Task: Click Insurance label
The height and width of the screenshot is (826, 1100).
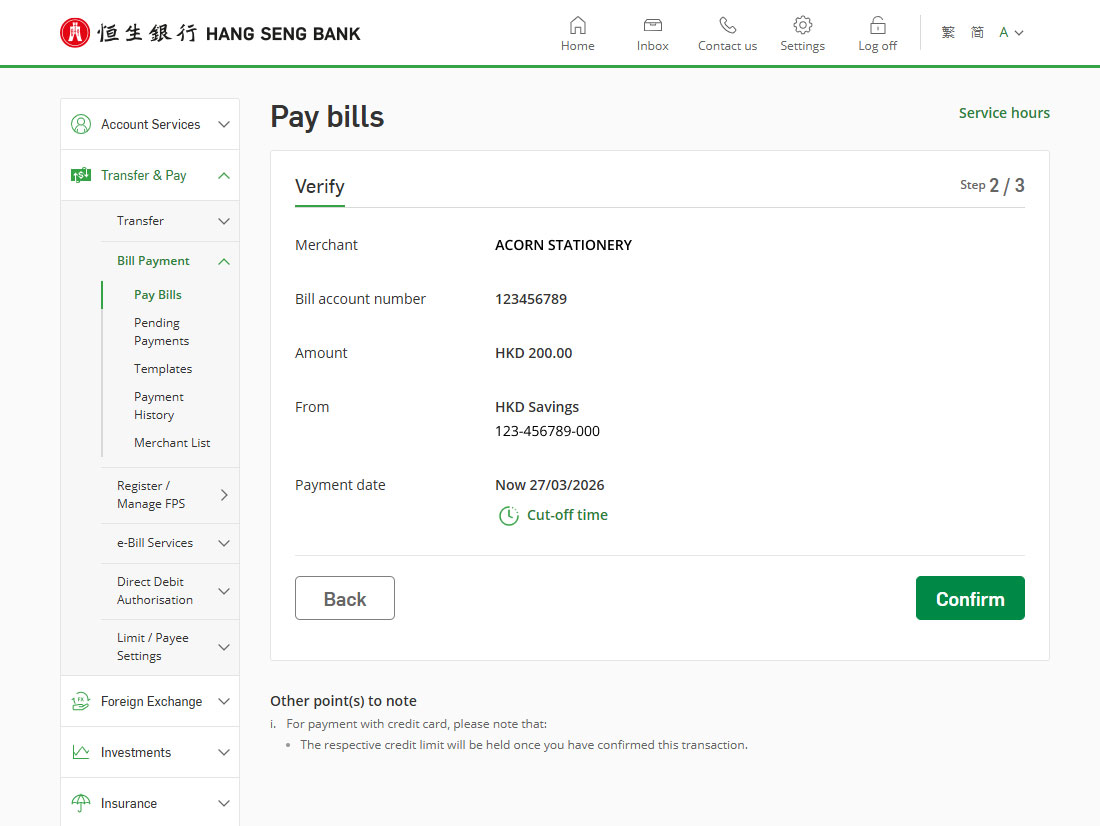Action: pos(129,803)
